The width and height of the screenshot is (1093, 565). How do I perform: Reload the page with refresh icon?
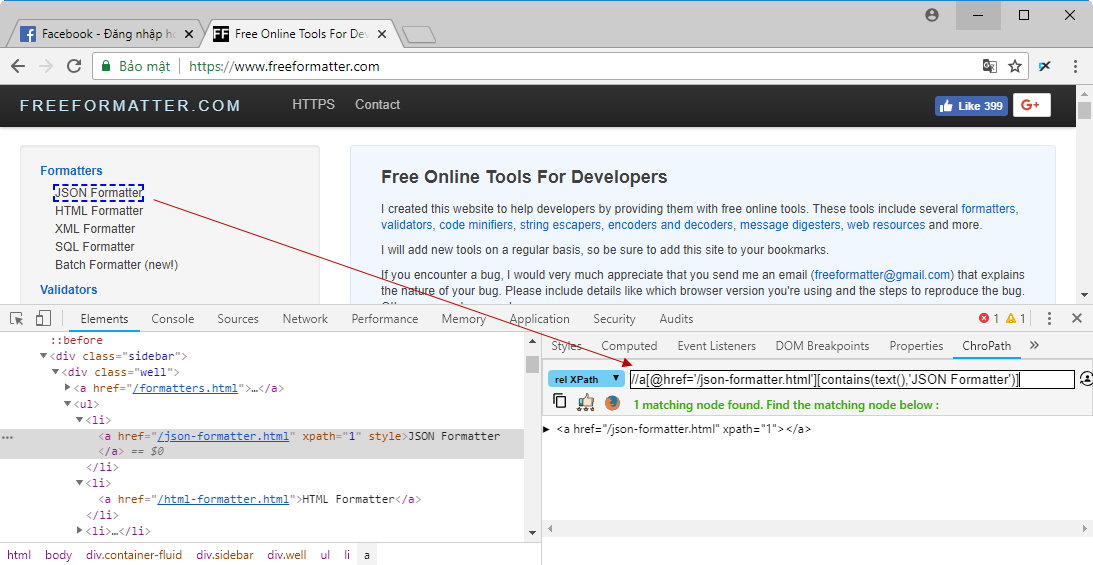click(74, 66)
